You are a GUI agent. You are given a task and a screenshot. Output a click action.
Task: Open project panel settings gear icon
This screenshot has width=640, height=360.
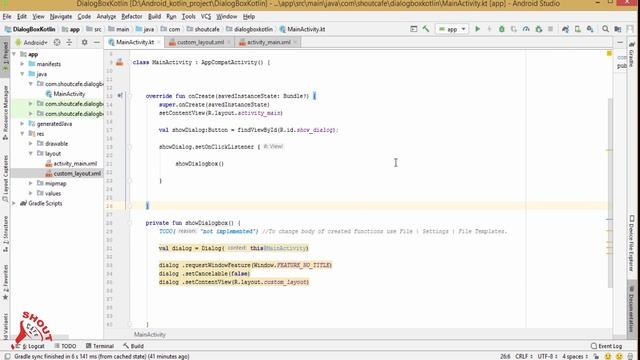click(x=84, y=42)
